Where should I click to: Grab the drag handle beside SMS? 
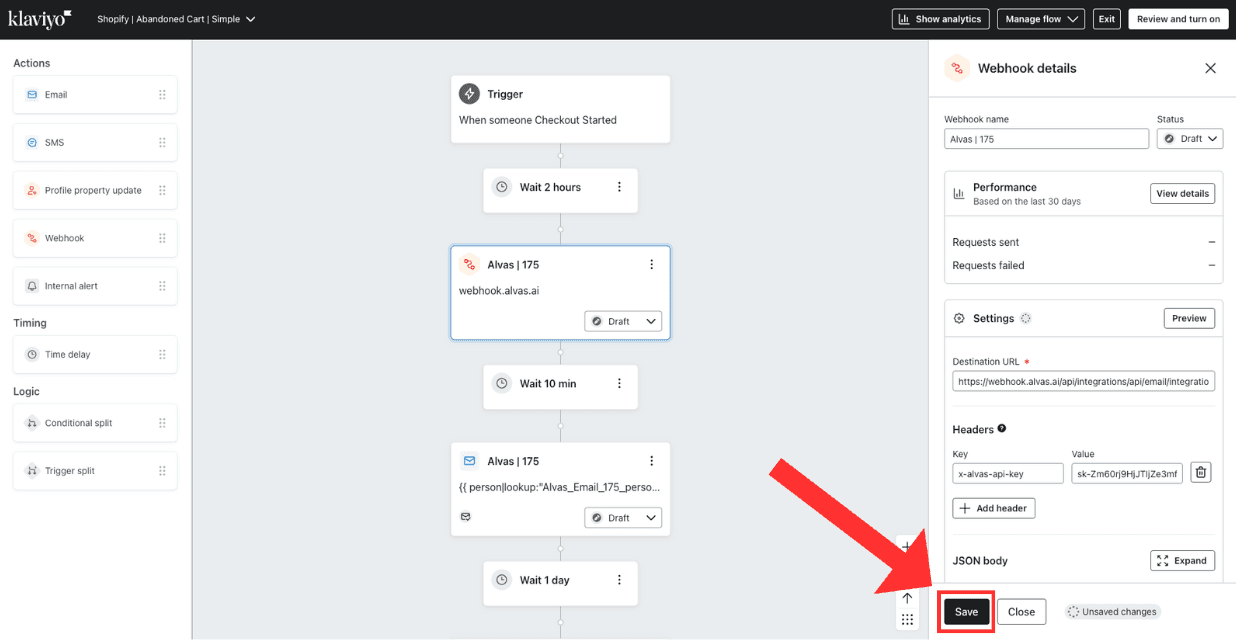pos(162,143)
